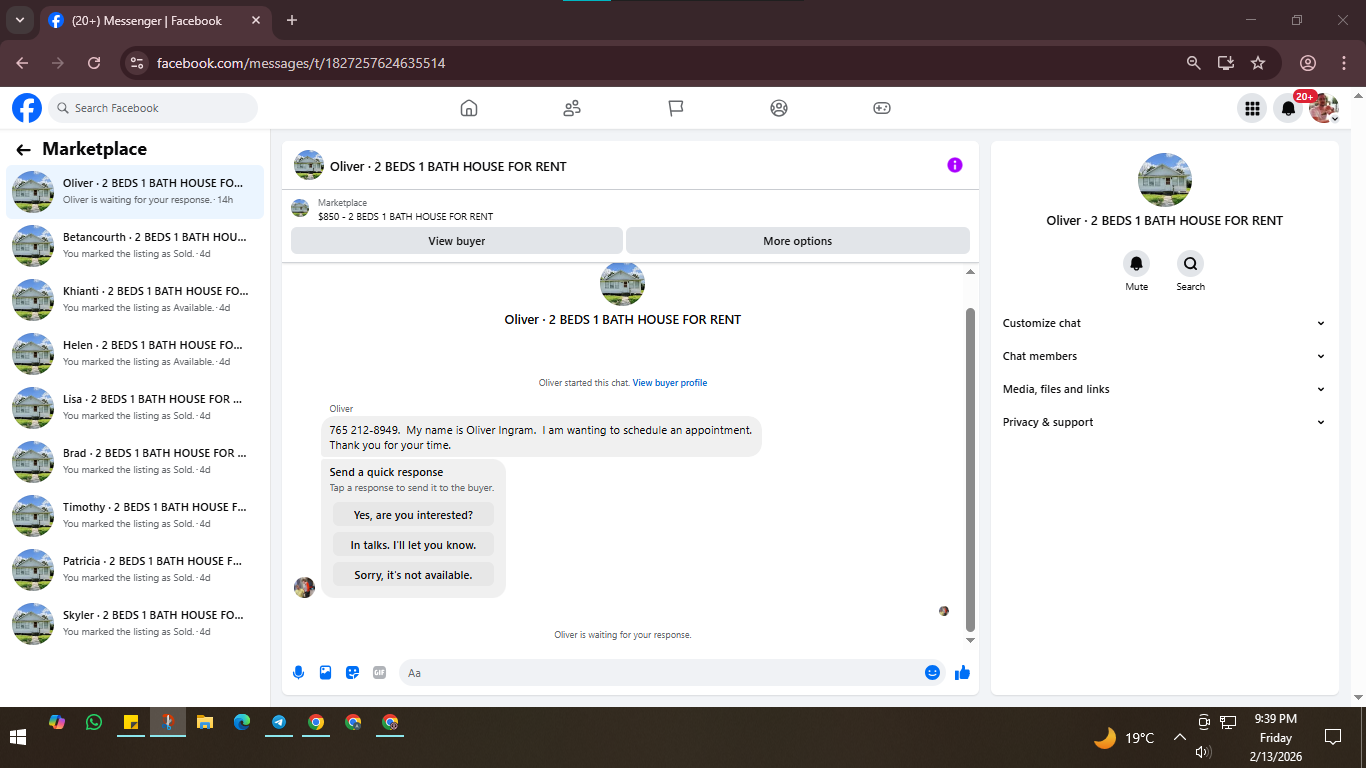The width and height of the screenshot is (1366, 768).
Task: Open the Windows notification center icon
Action: click(1332, 738)
